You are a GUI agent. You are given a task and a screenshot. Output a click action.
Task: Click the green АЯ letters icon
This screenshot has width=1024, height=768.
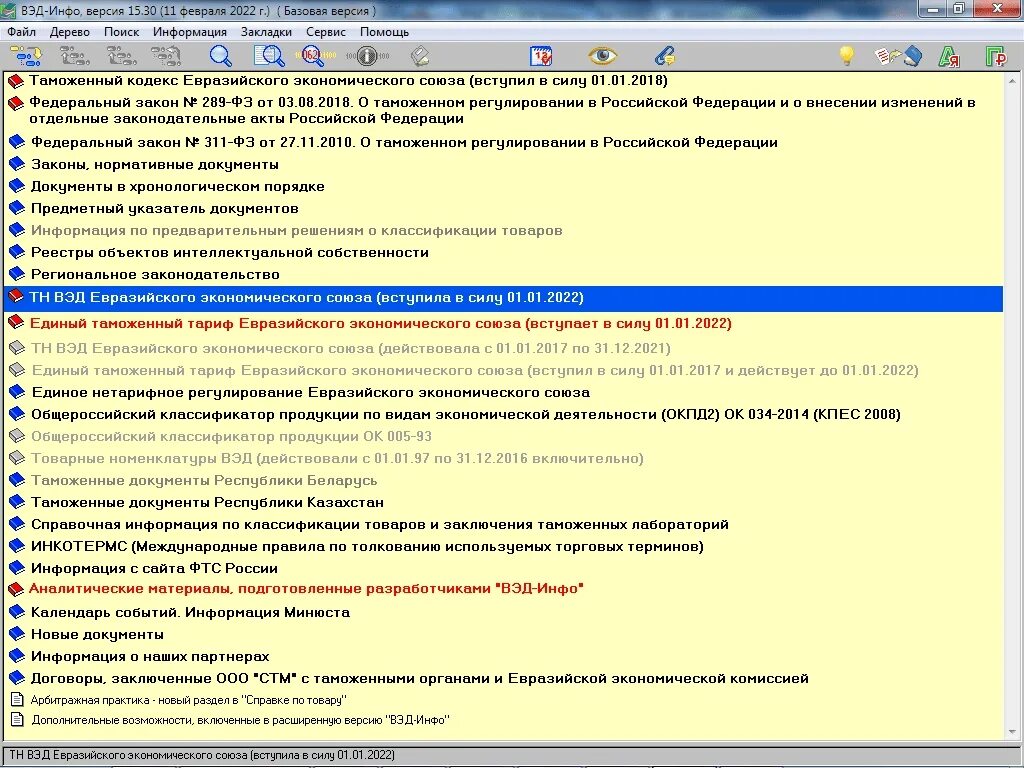949,57
